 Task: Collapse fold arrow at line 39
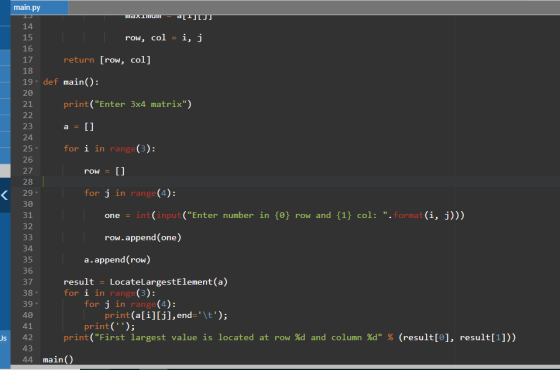click(x=36, y=304)
